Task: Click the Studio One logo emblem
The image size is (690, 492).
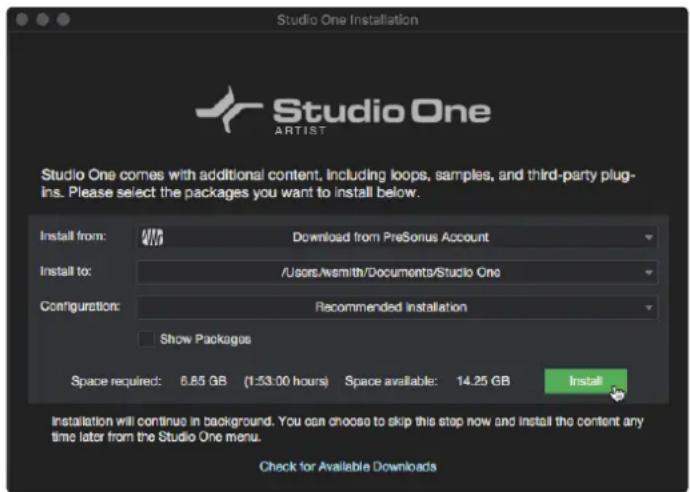Action: coord(229,110)
